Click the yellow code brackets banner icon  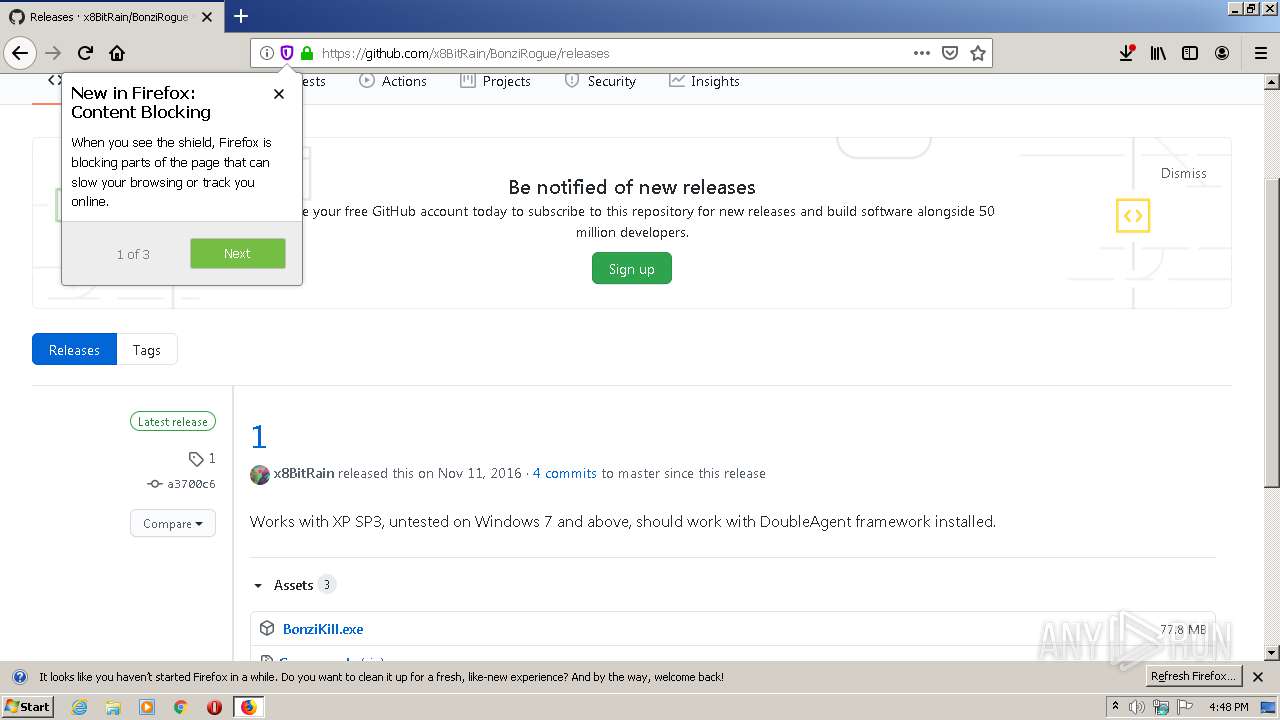point(1133,215)
